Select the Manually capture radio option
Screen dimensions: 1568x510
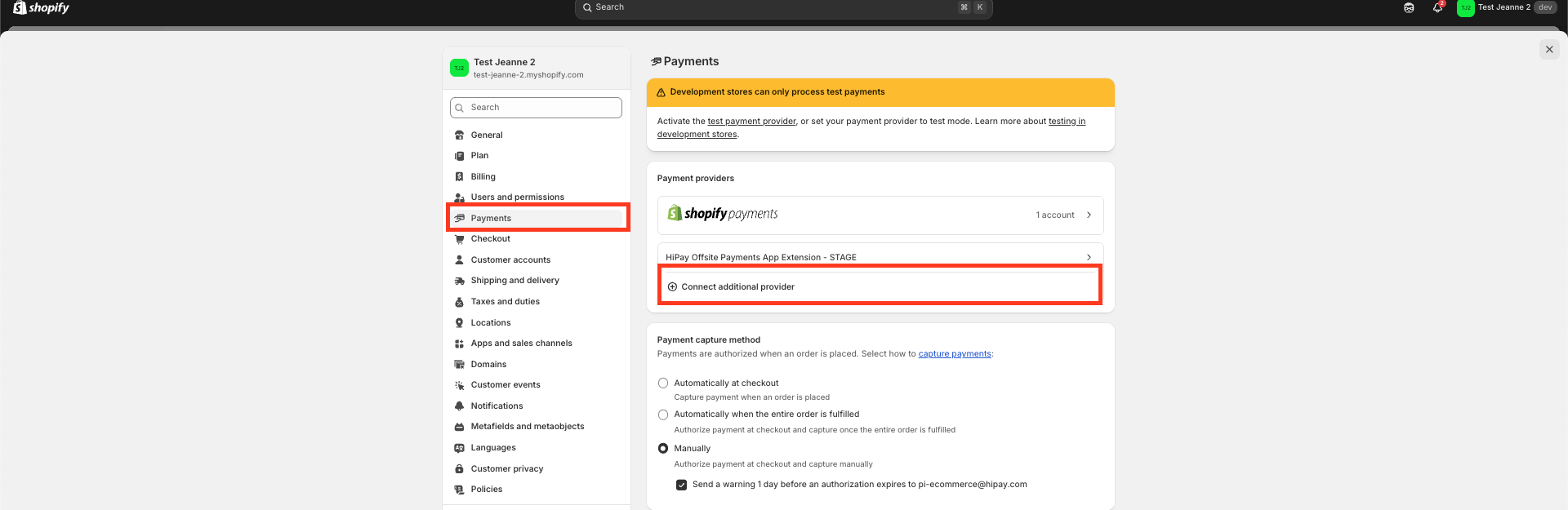click(663, 449)
